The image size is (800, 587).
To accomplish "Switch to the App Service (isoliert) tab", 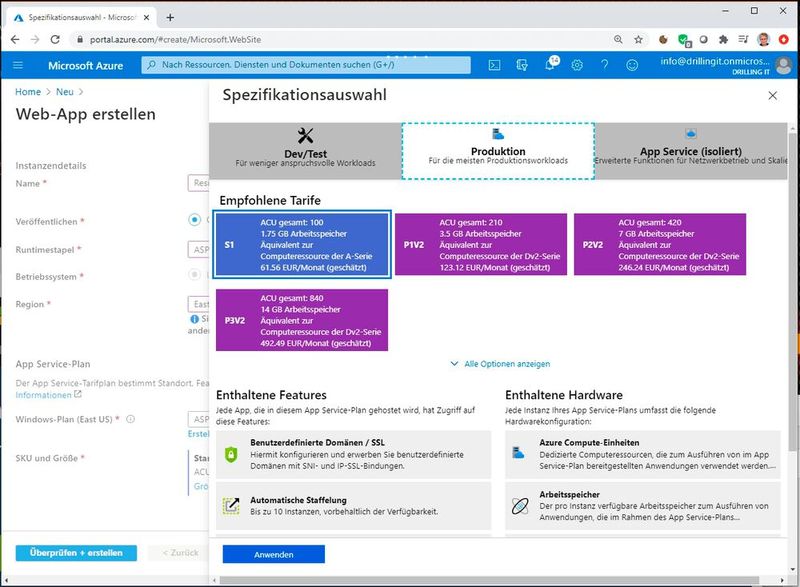I will click(691, 151).
